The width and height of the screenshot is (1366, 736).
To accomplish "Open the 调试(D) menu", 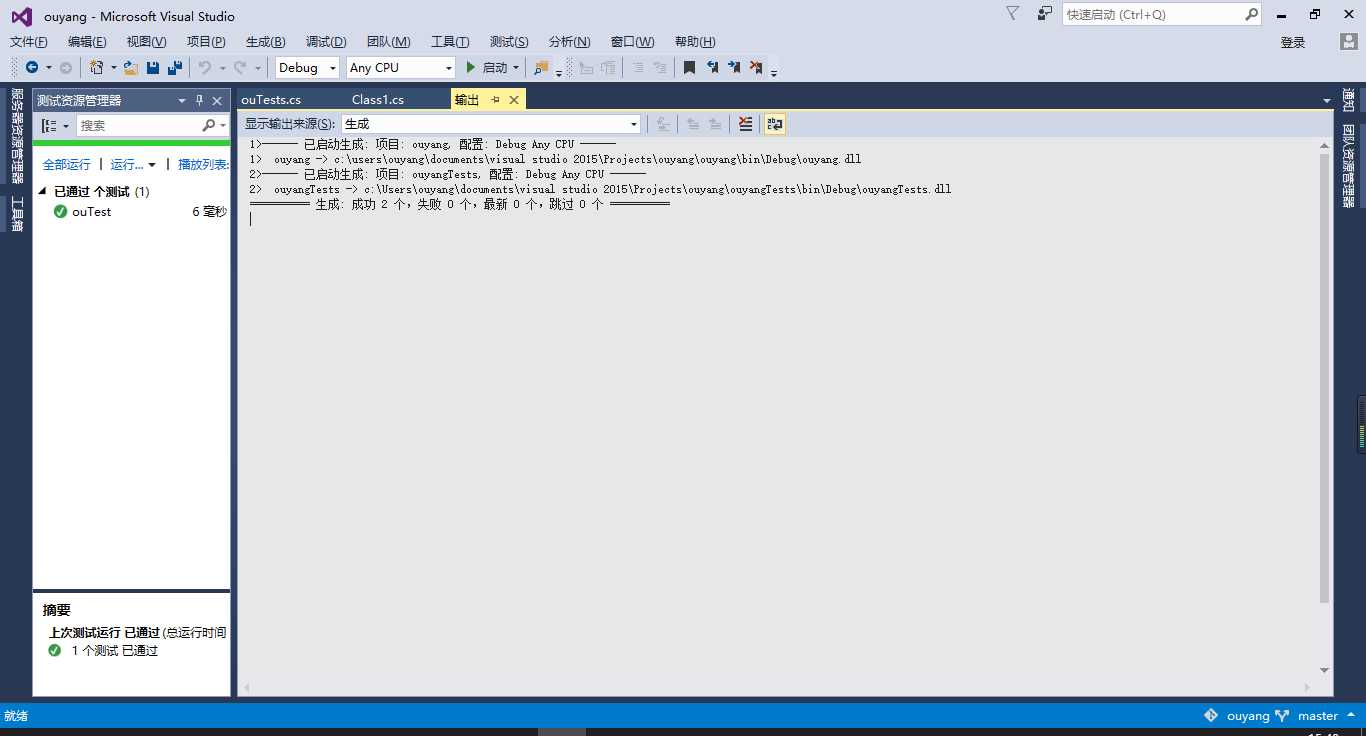I will click(x=326, y=41).
